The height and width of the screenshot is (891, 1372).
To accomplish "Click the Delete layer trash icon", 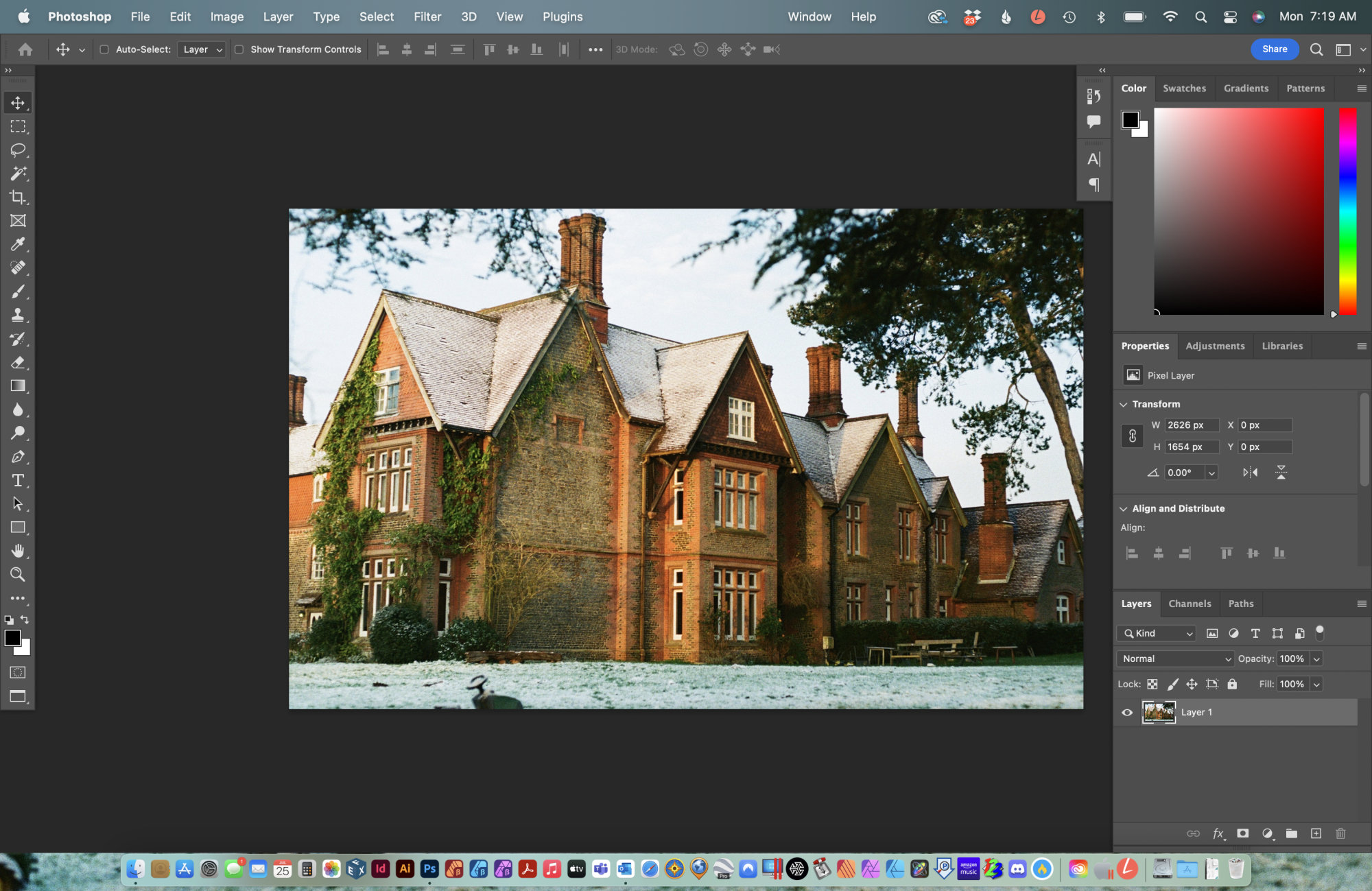I will [1340, 833].
